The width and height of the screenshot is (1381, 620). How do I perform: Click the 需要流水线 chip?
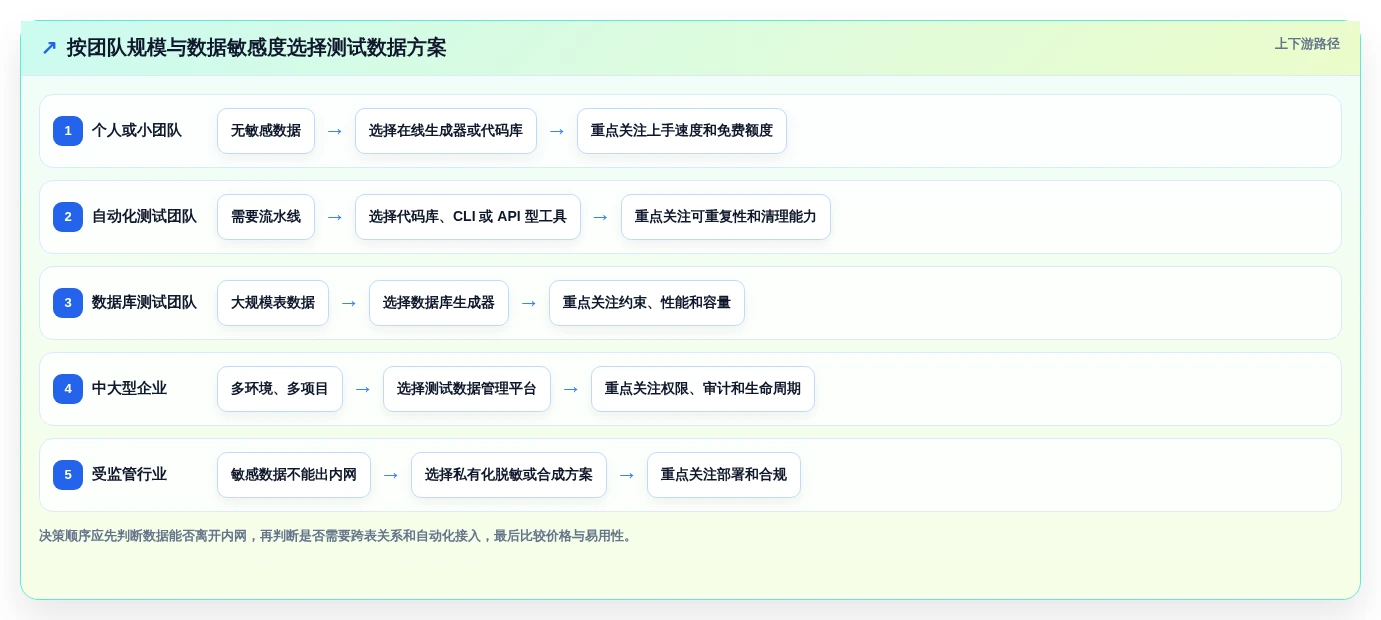pyautogui.click(x=266, y=217)
